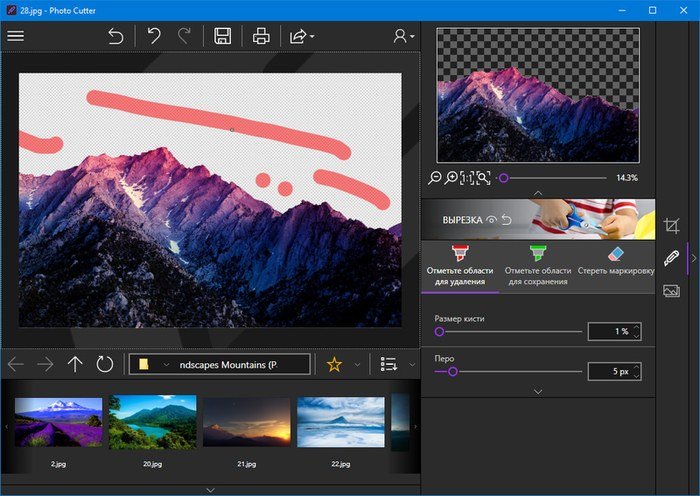Expand more brush settings chevron down
The image size is (700, 496).
(538, 392)
